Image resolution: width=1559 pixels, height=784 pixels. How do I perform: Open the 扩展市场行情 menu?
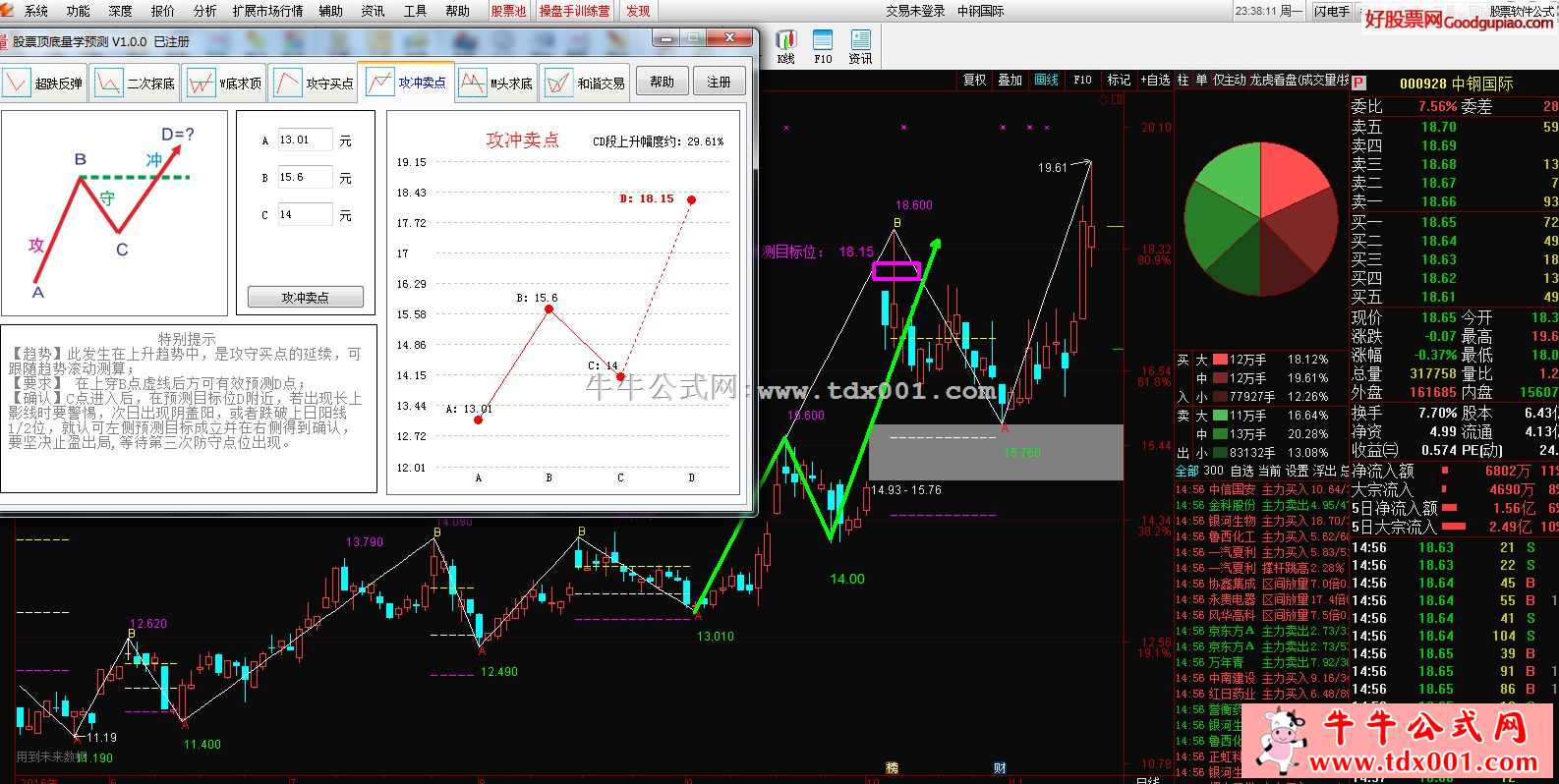pyautogui.click(x=267, y=11)
